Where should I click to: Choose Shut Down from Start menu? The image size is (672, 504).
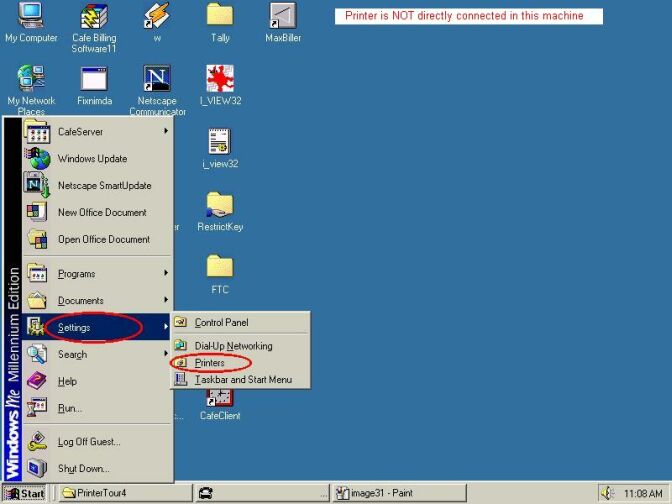pyautogui.click(x=84, y=468)
